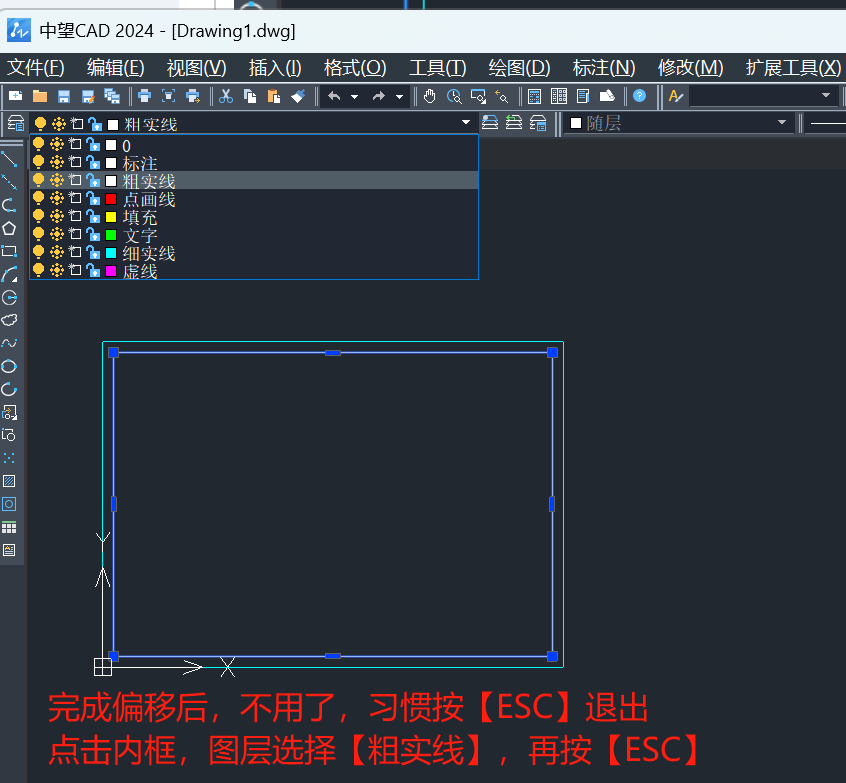Click the Print icon in toolbar

click(145, 96)
